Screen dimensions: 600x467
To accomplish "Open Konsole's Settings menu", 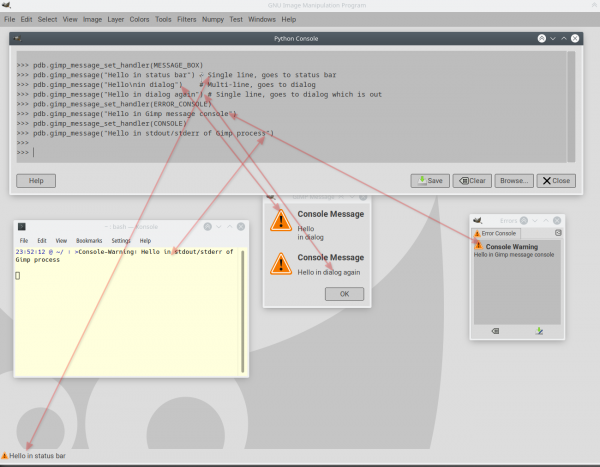I will pos(121,240).
